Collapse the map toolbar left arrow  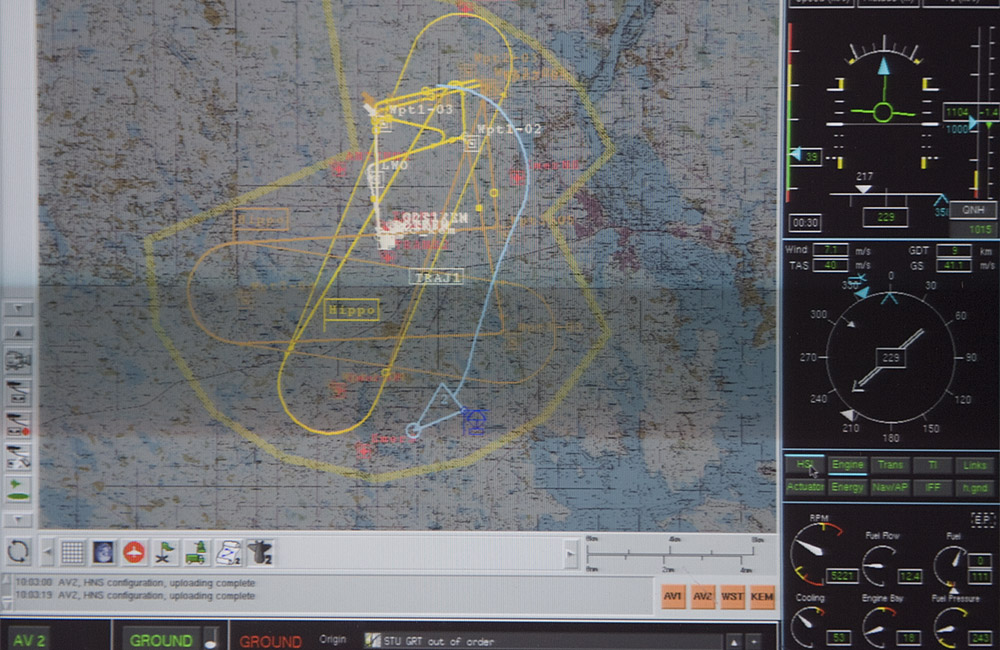[x=47, y=552]
